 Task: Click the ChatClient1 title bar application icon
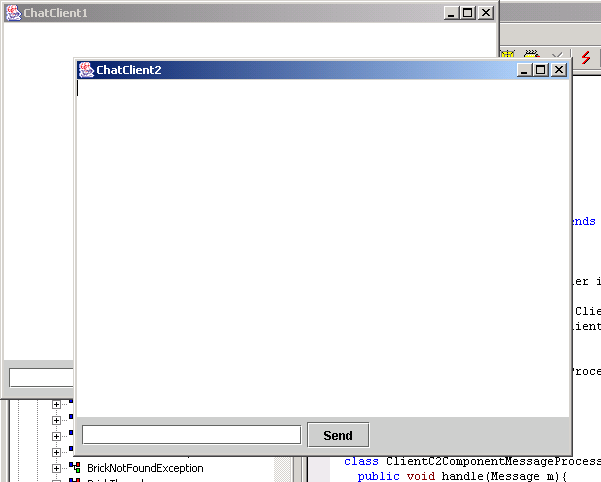coord(13,13)
